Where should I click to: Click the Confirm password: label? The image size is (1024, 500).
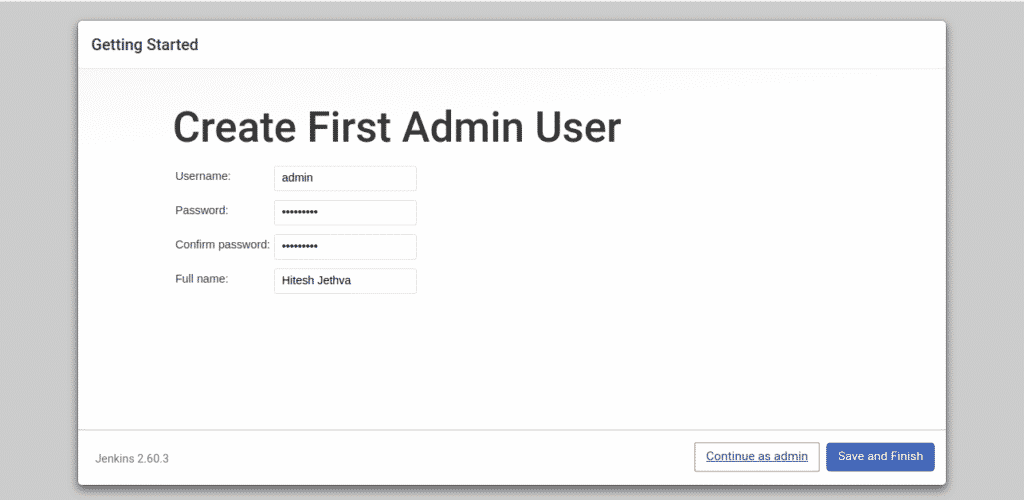click(x=223, y=245)
